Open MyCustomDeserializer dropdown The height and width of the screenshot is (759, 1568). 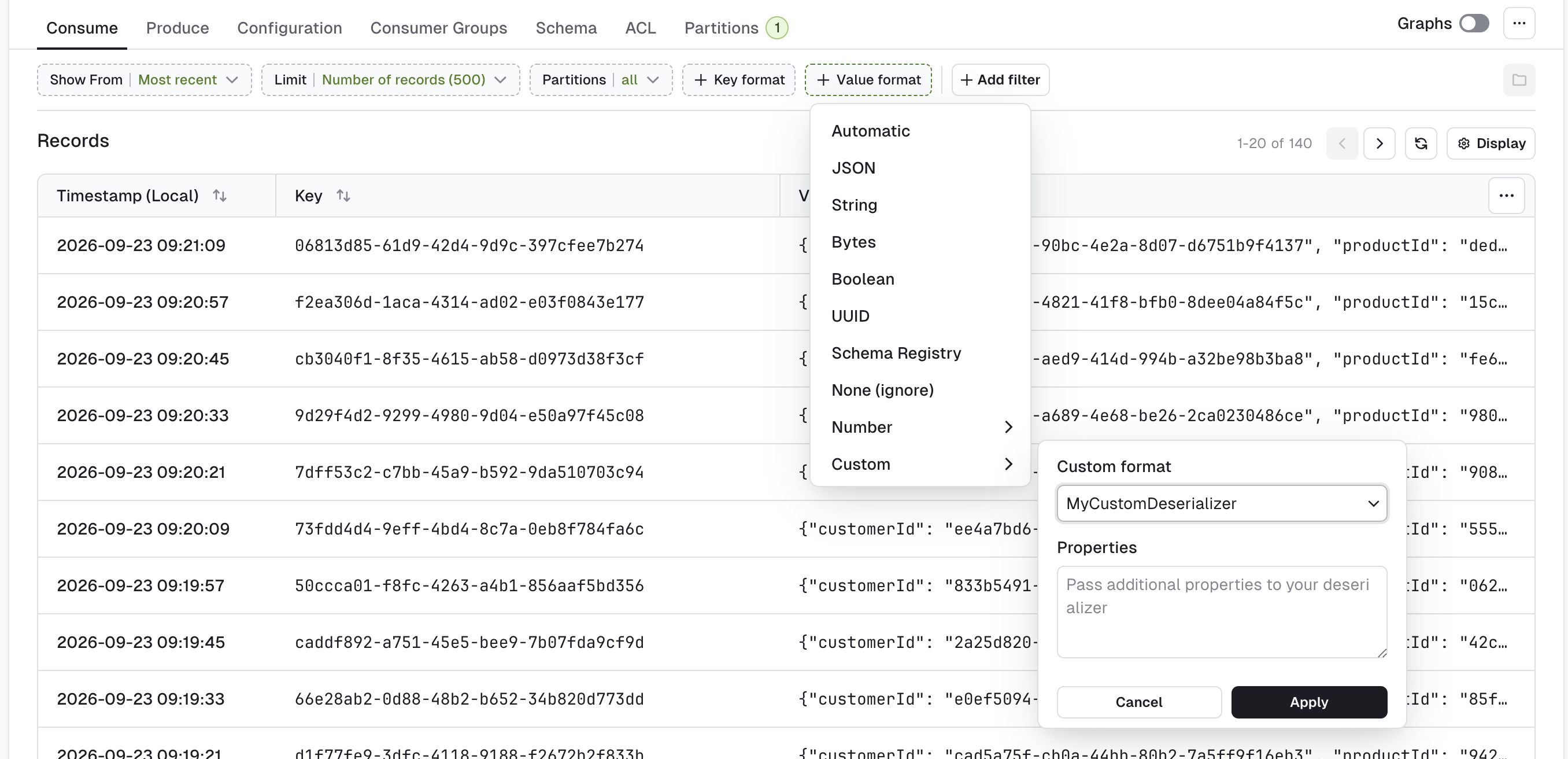(x=1222, y=503)
